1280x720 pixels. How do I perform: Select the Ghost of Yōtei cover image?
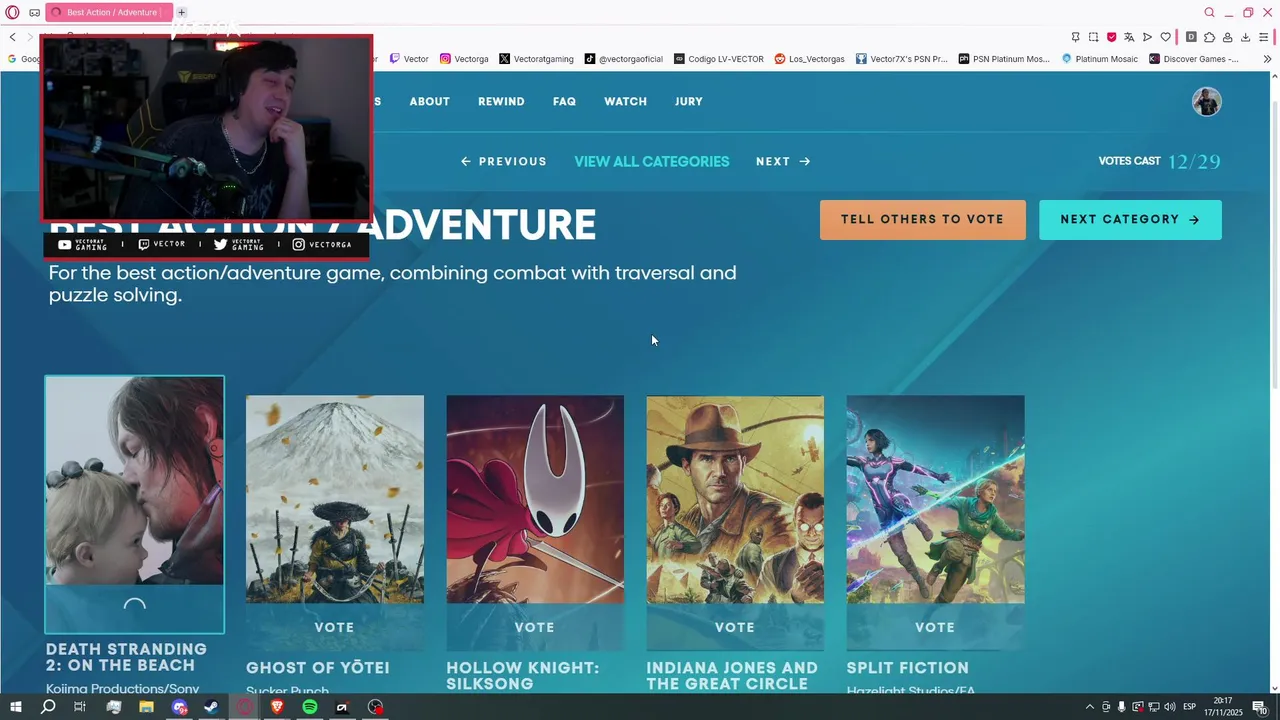pyautogui.click(x=335, y=499)
